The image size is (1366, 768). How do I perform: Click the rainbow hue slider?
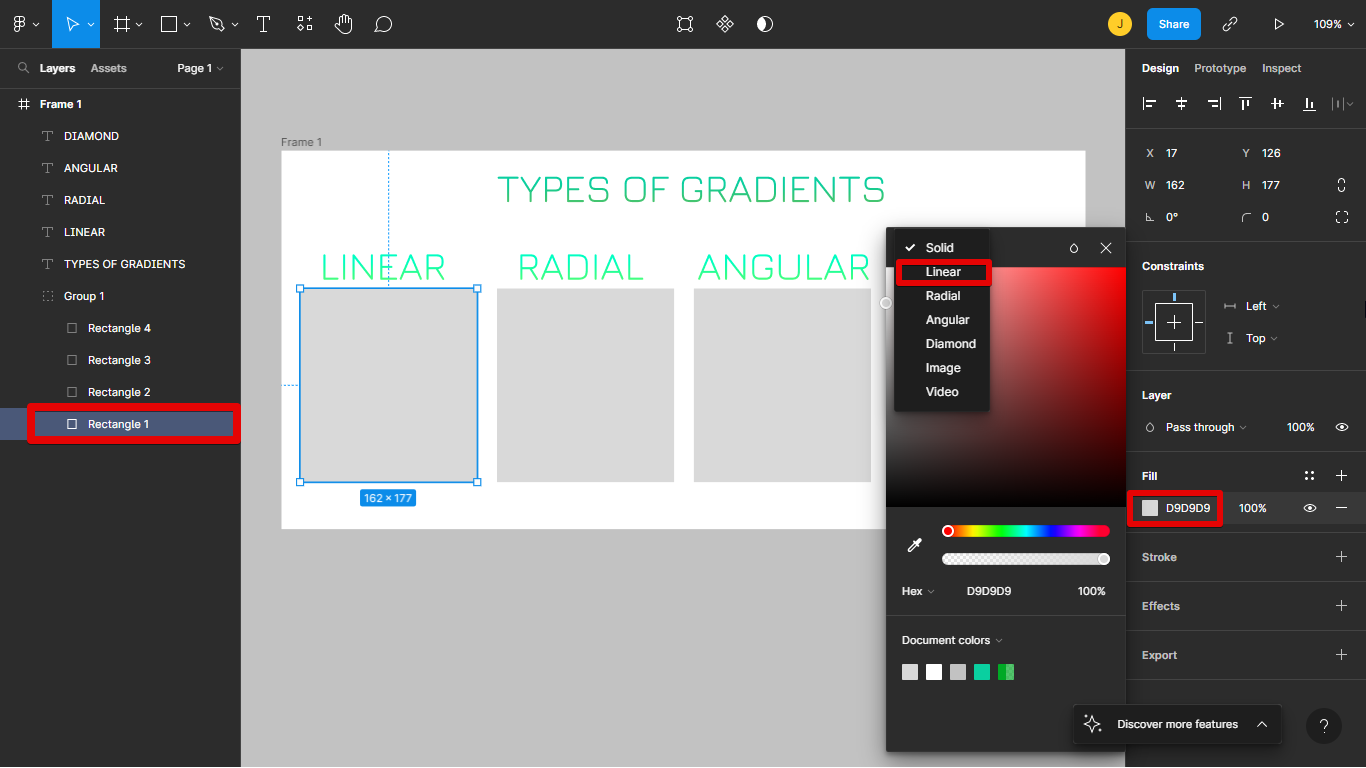pos(1026,531)
